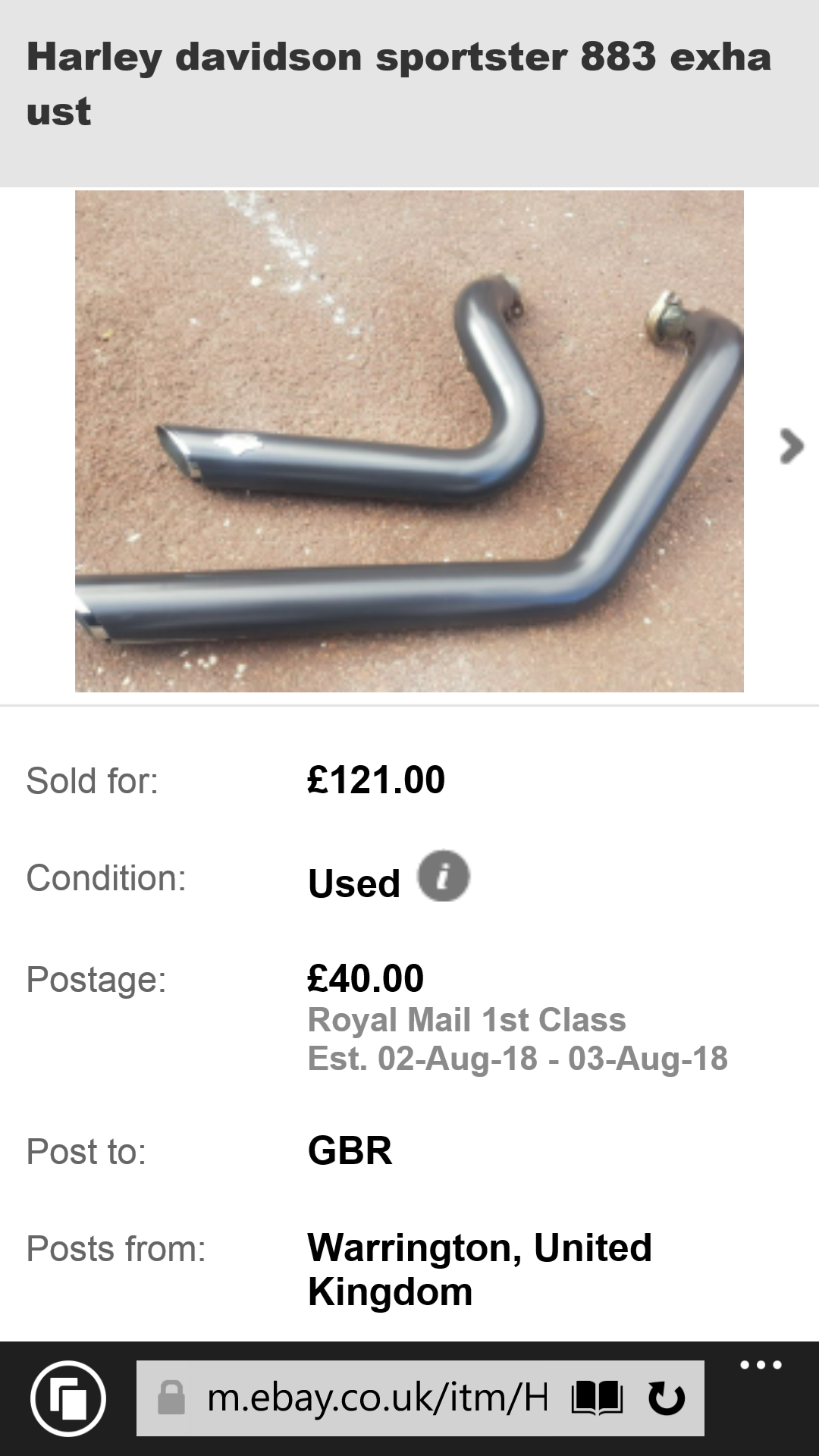Open the exhaust pipes product photo
The height and width of the screenshot is (1456, 819).
click(x=409, y=441)
